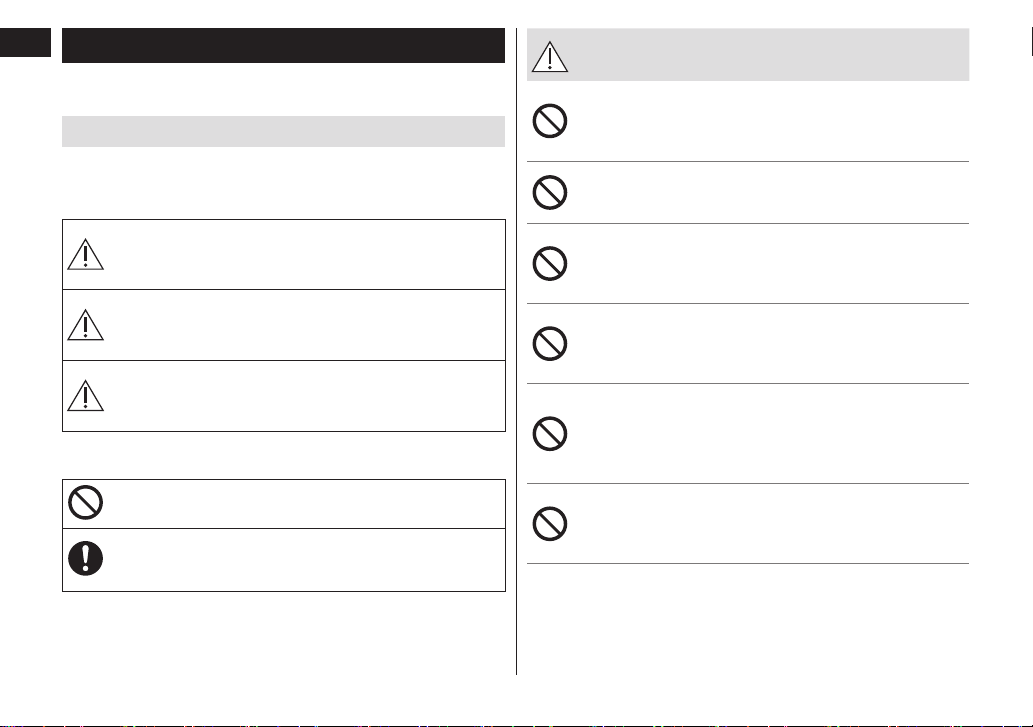Image resolution: width=1033 pixels, height=727 pixels.
Task: Select the second prohibition symbol in the right column
Action: [549, 192]
